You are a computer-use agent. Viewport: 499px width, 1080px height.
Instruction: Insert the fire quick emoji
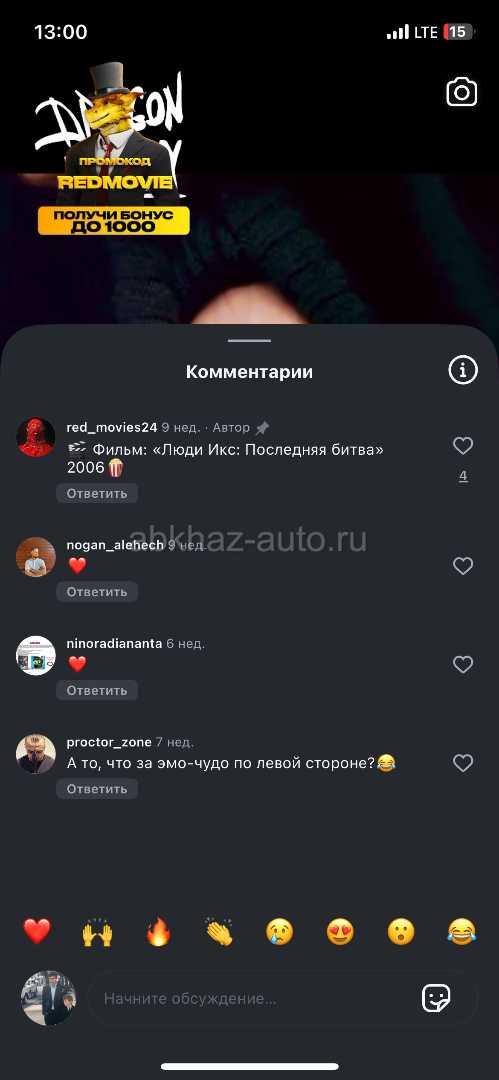158,932
